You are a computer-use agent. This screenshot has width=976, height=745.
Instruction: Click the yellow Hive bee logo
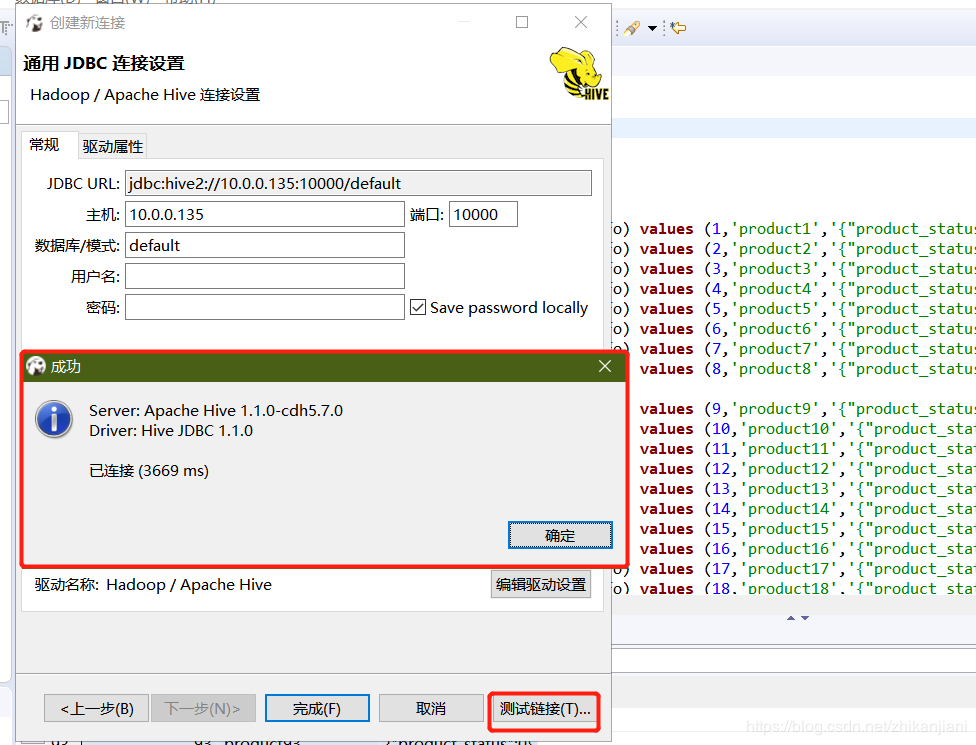pyautogui.click(x=579, y=73)
